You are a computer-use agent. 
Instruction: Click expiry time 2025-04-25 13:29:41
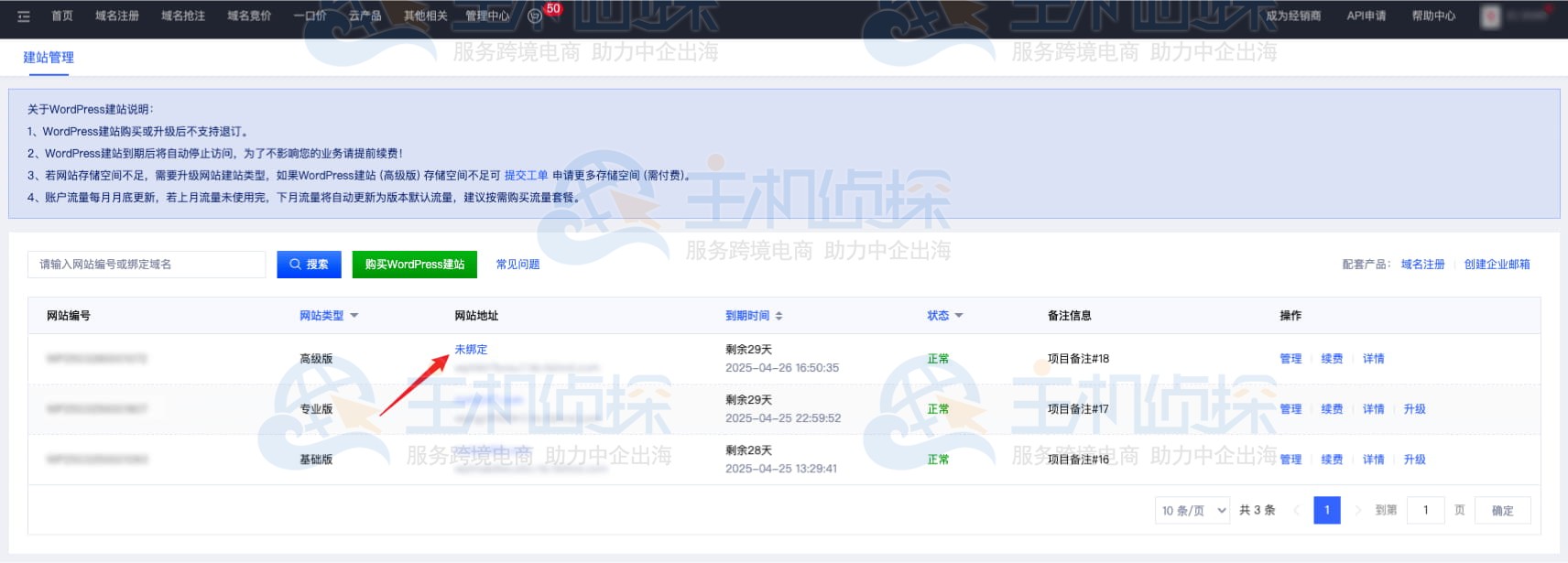tap(780, 469)
